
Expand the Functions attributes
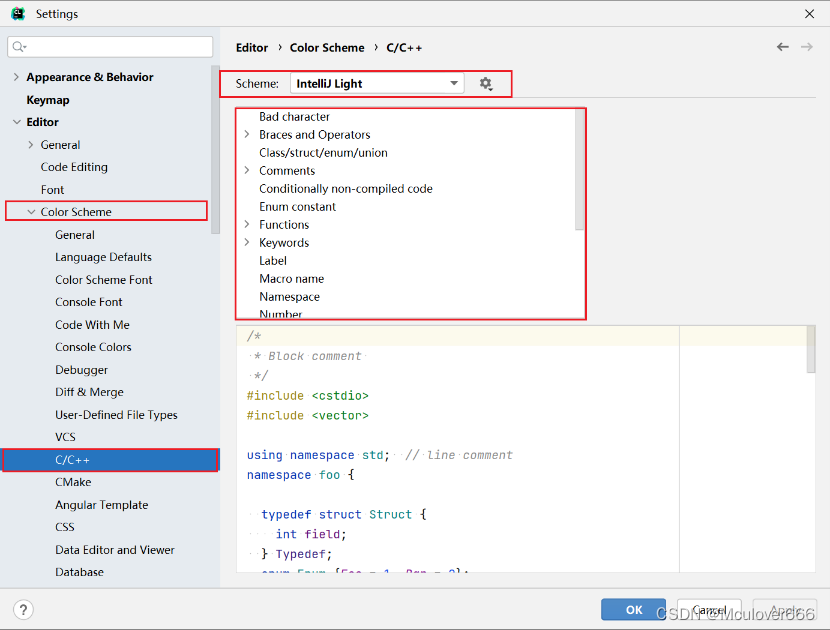247,224
